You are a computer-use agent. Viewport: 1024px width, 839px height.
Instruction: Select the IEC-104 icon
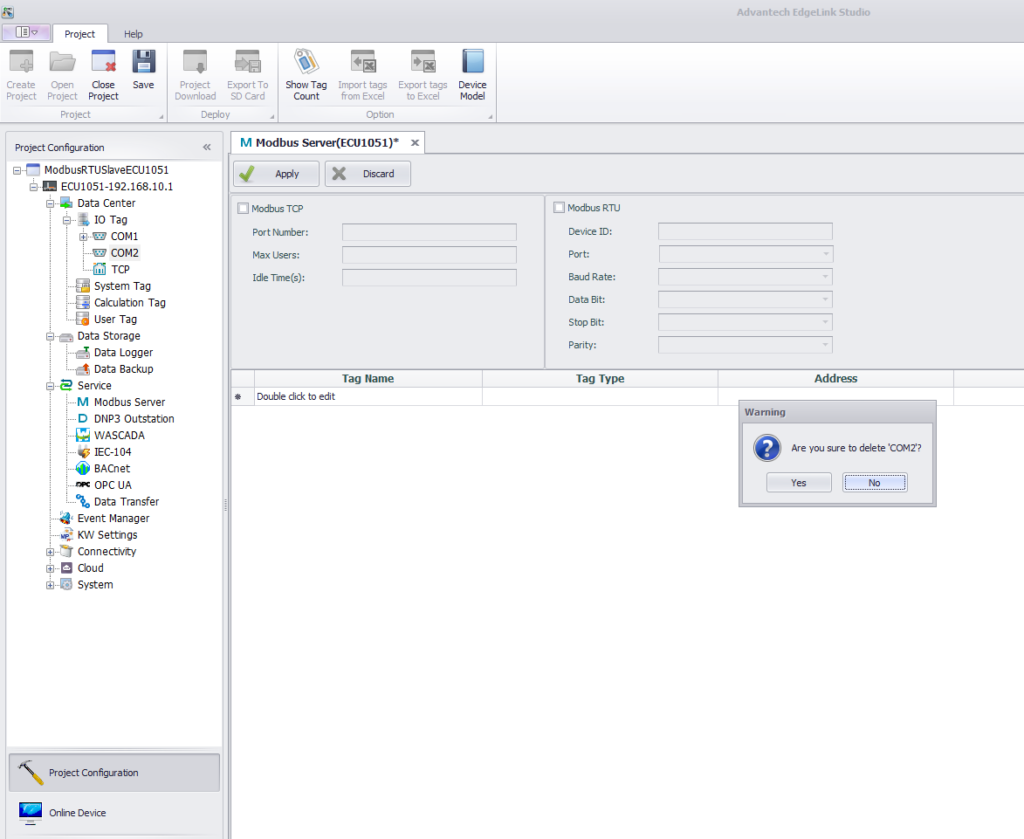tap(83, 452)
